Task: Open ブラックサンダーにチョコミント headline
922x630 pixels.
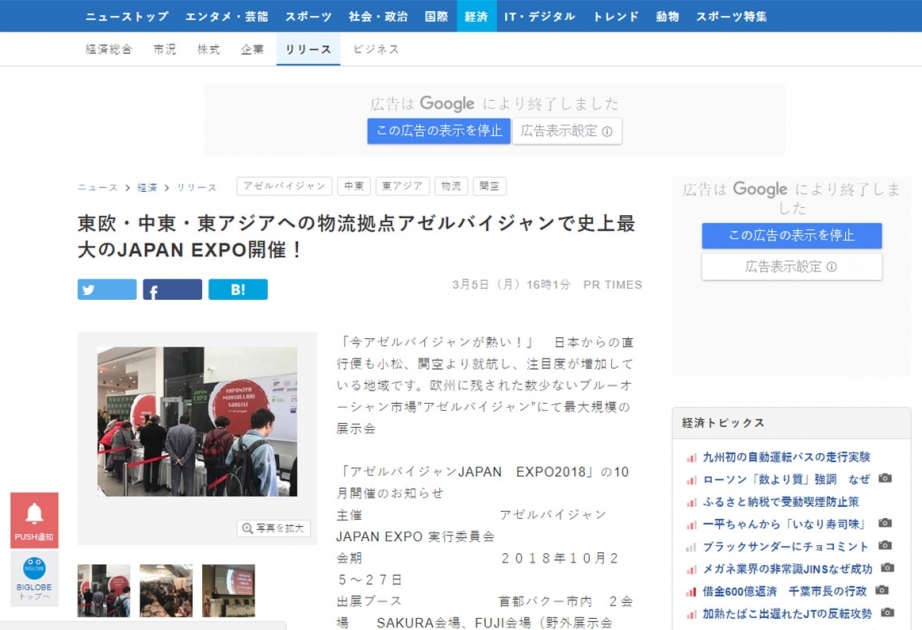Action: click(x=786, y=546)
